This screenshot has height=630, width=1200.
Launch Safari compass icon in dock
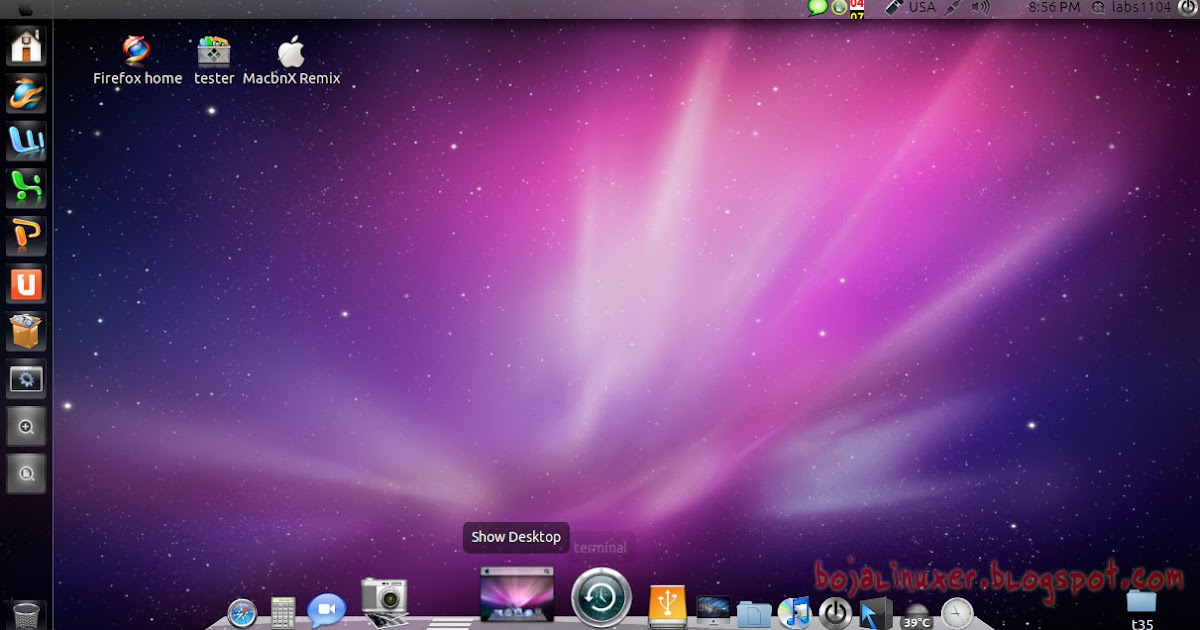click(x=242, y=613)
